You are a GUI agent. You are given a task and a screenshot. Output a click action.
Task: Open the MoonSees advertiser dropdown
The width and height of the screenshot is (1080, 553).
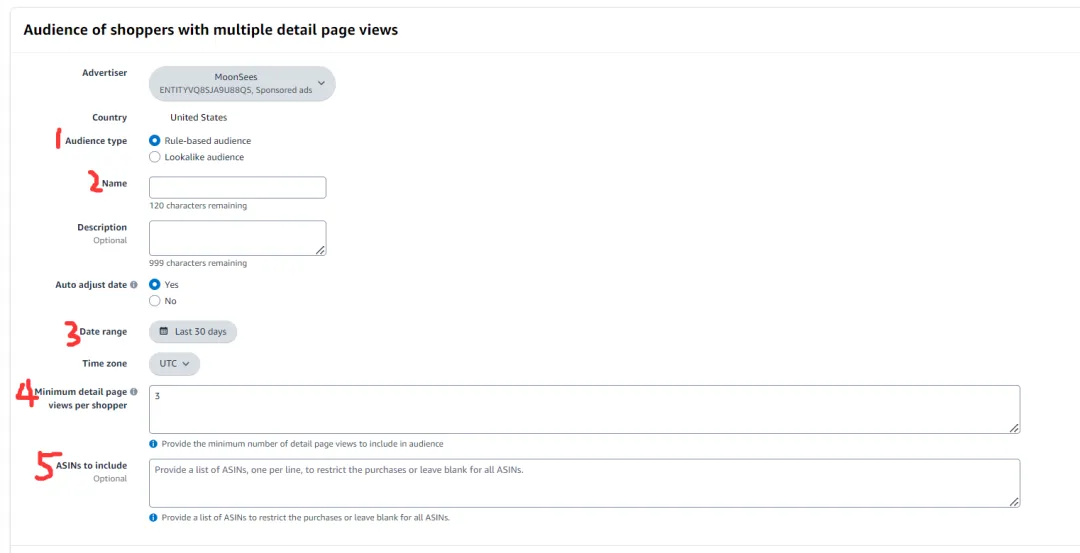[x=242, y=84]
